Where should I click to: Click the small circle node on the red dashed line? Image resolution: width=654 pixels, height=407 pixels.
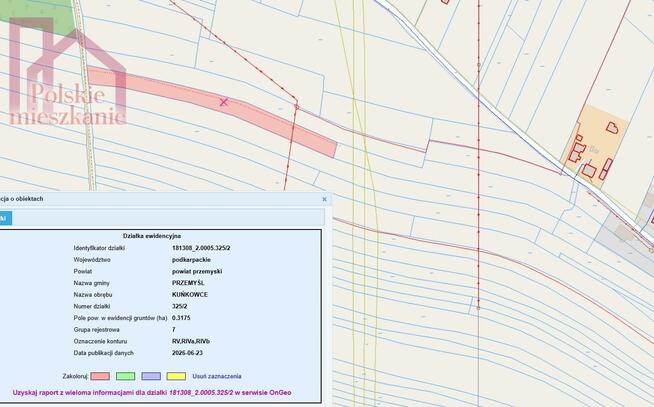[x=297, y=107]
